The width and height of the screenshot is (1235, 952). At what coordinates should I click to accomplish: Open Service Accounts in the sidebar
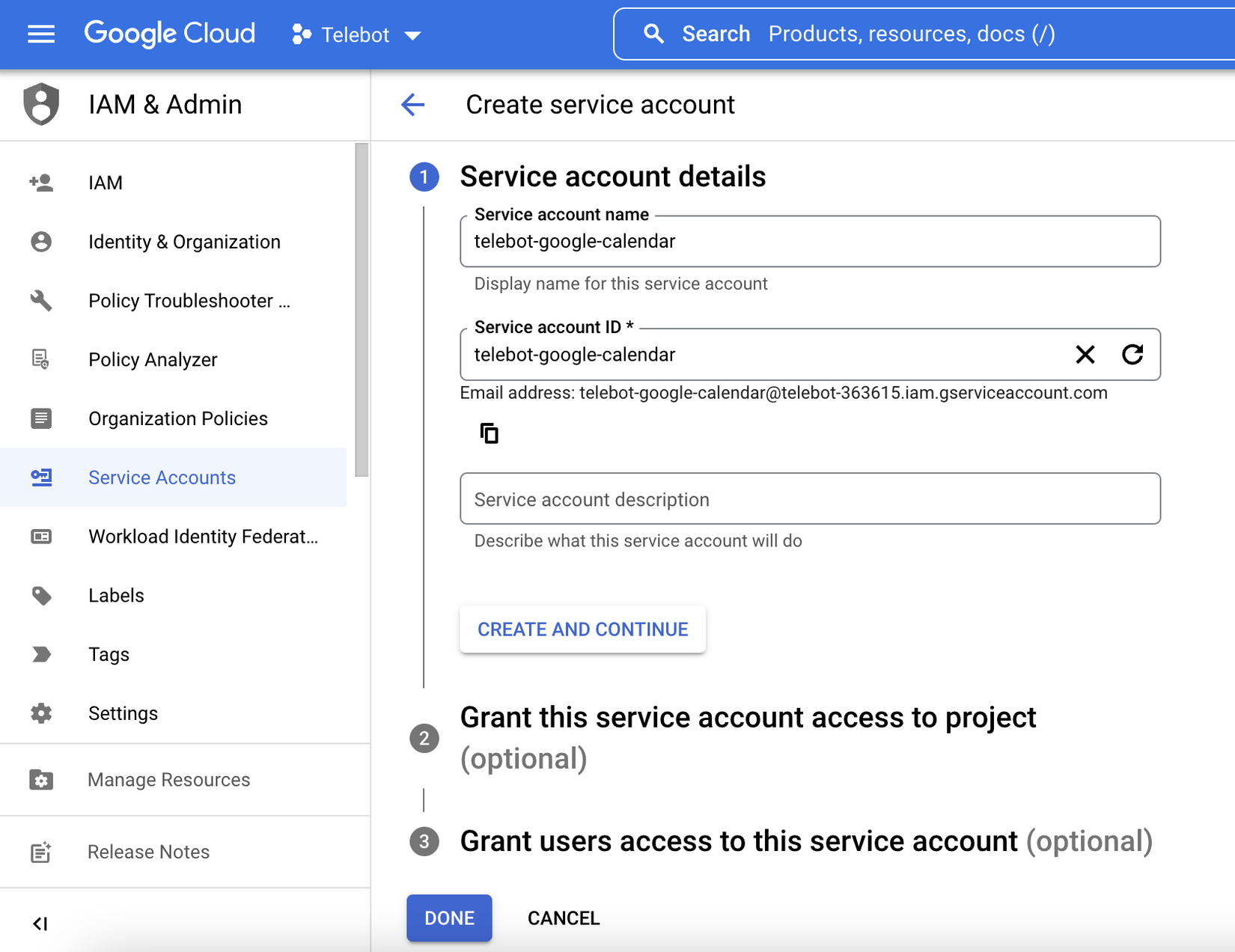(x=162, y=477)
